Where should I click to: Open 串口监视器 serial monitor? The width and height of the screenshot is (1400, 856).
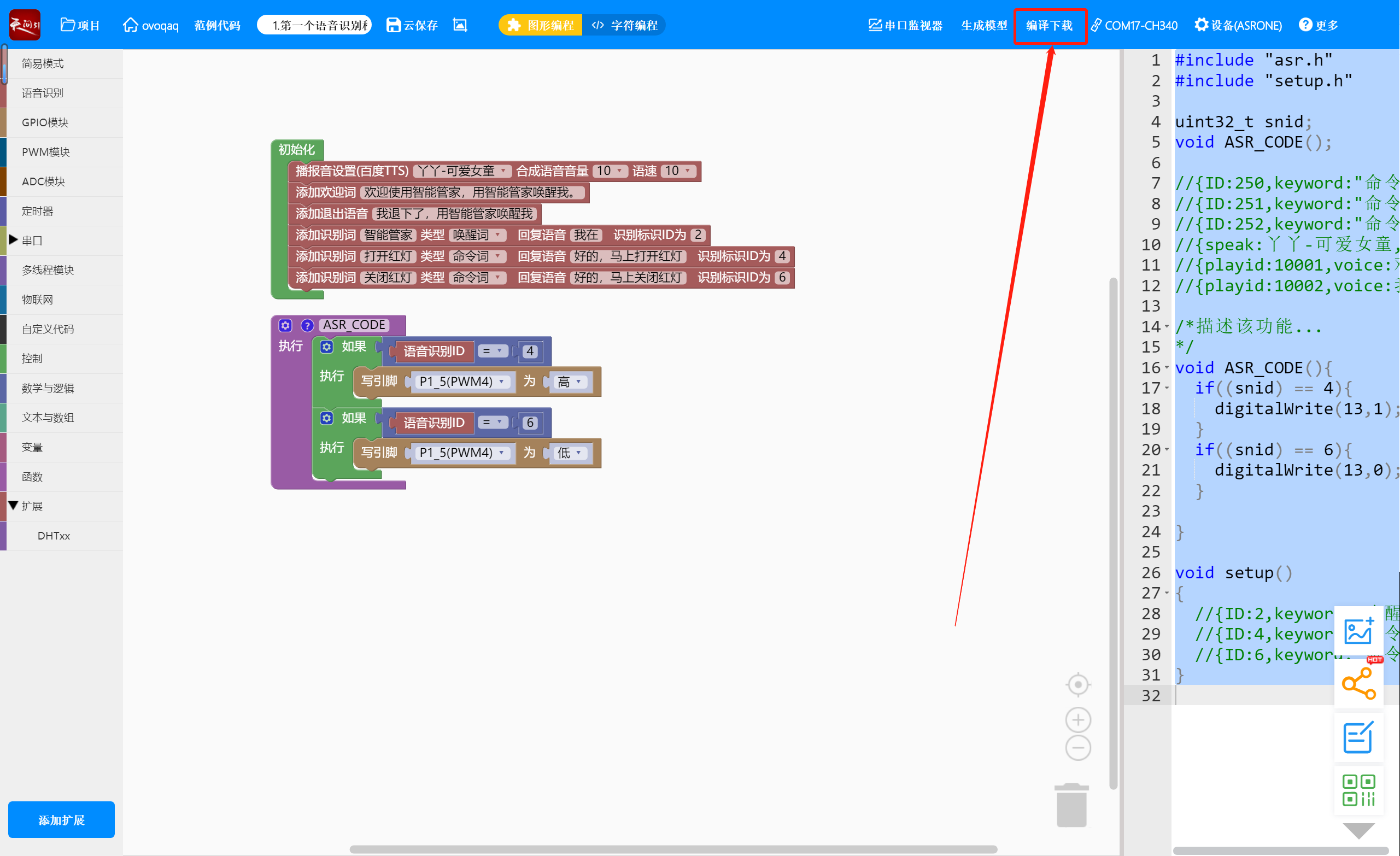pyautogui.click(x=906, y=25)
